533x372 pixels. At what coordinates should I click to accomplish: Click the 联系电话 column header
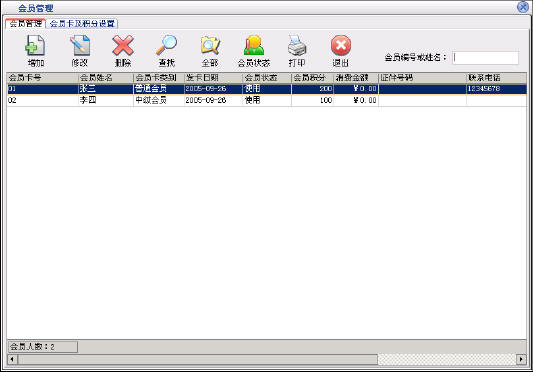(497, 78)
